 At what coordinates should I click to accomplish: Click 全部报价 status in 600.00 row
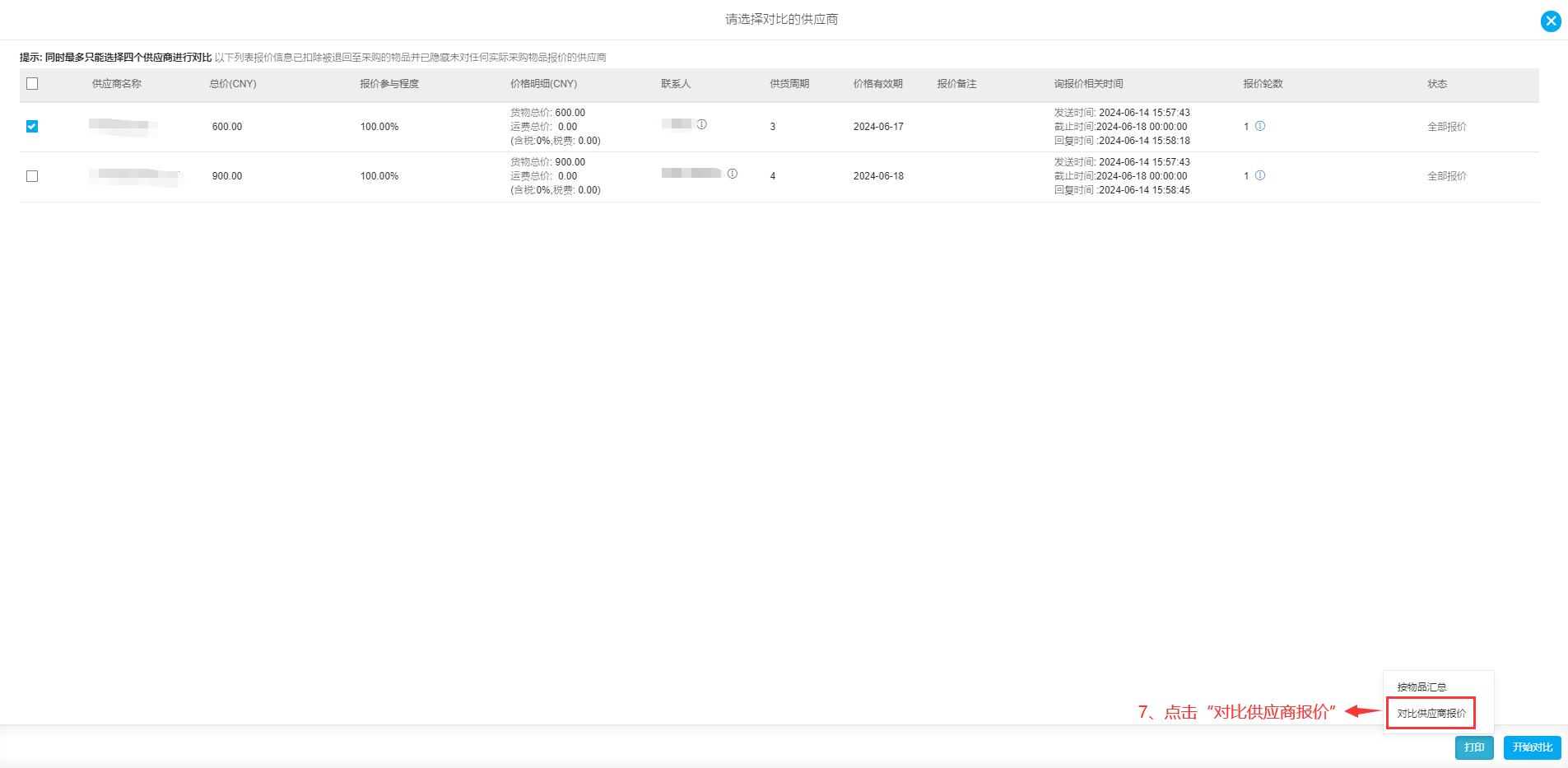click(x=1447, y=127)
